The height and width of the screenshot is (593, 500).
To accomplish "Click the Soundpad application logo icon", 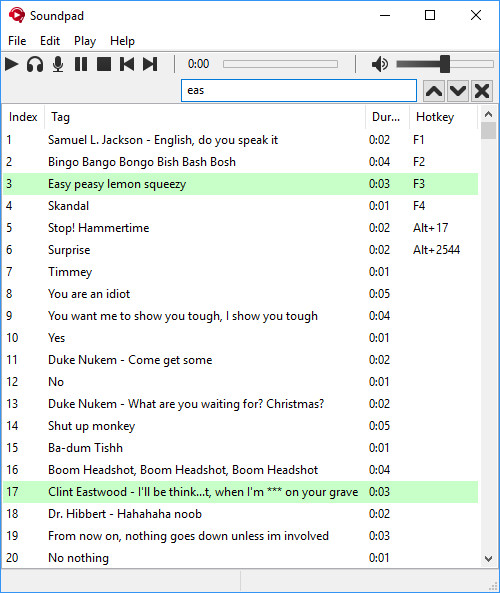I will 17,16.
